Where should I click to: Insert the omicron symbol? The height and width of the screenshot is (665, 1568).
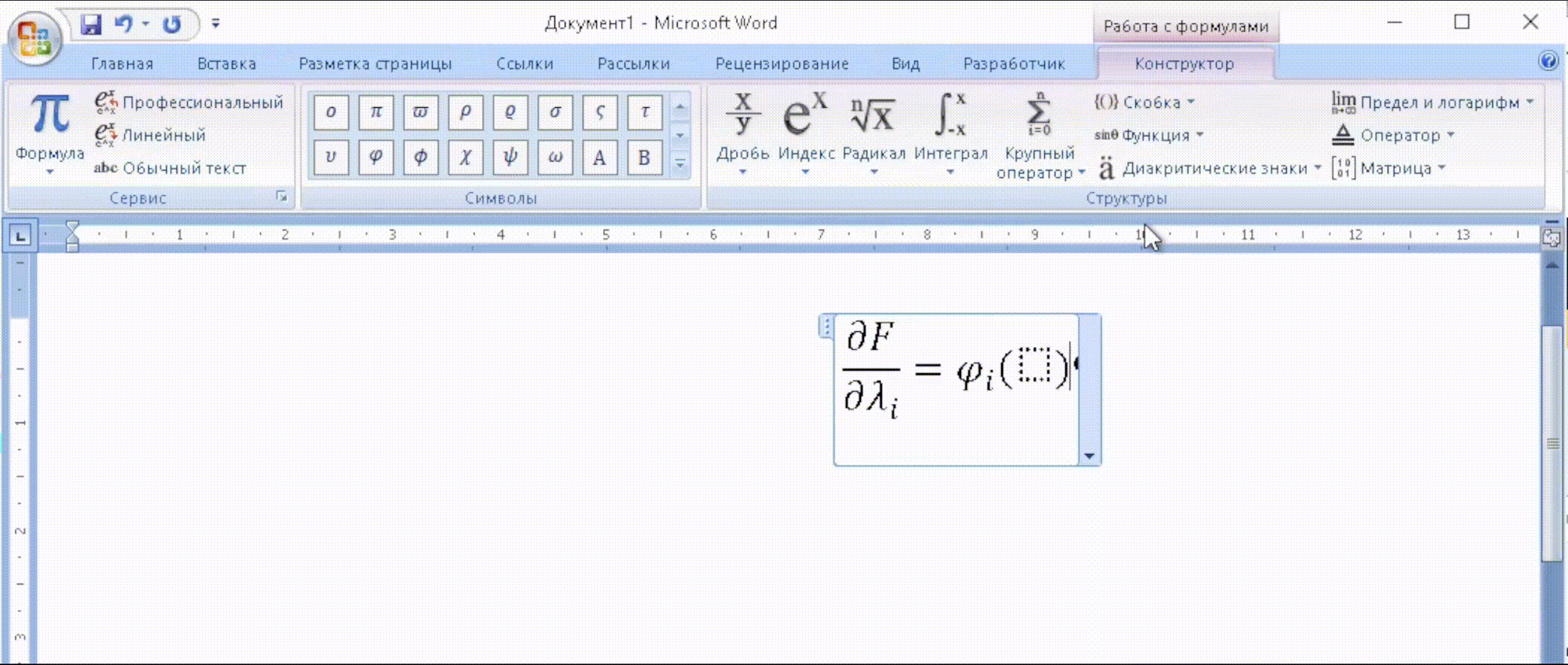331,113
